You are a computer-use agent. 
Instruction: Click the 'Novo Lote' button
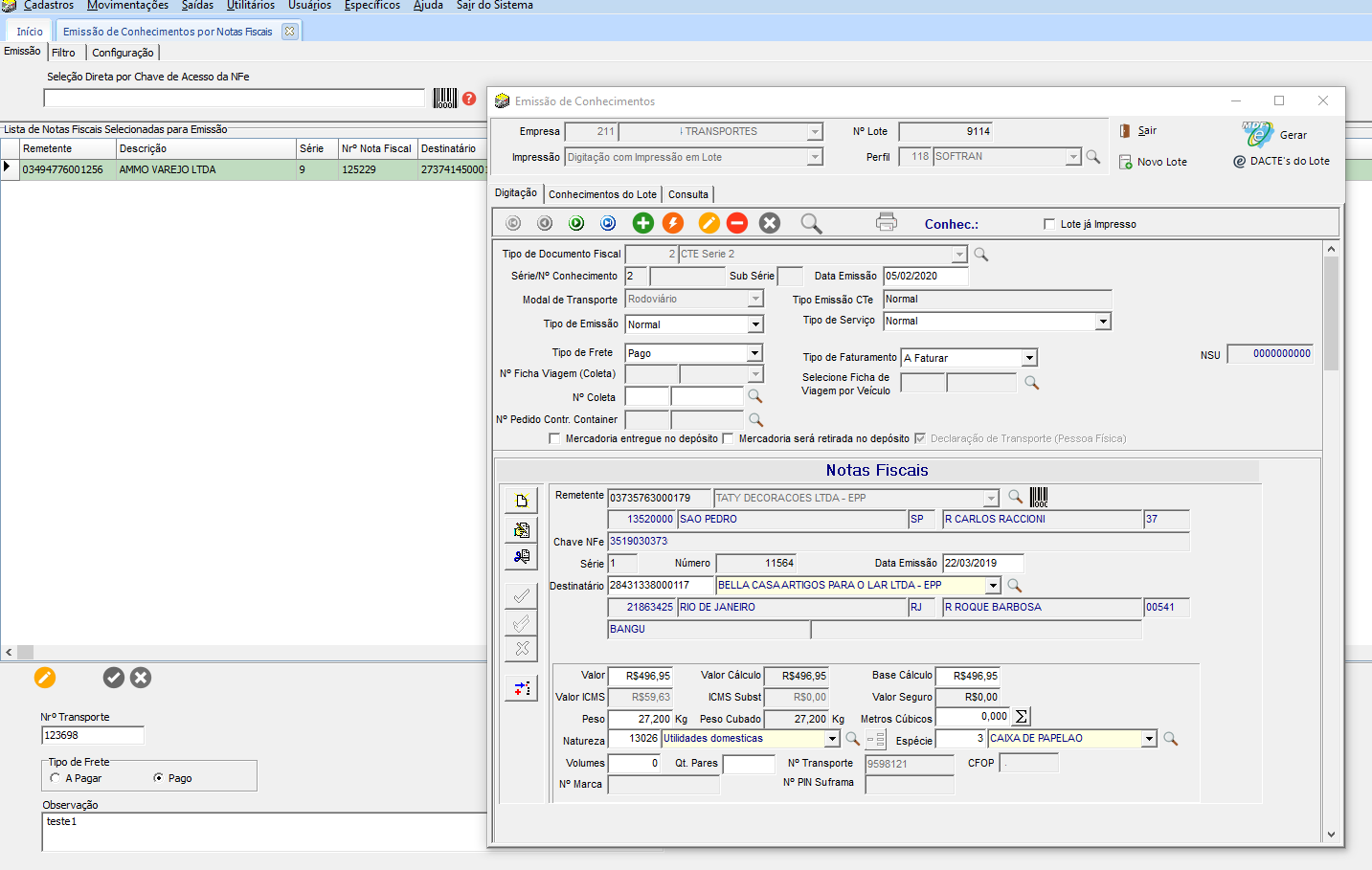(x=1153, y=162)
